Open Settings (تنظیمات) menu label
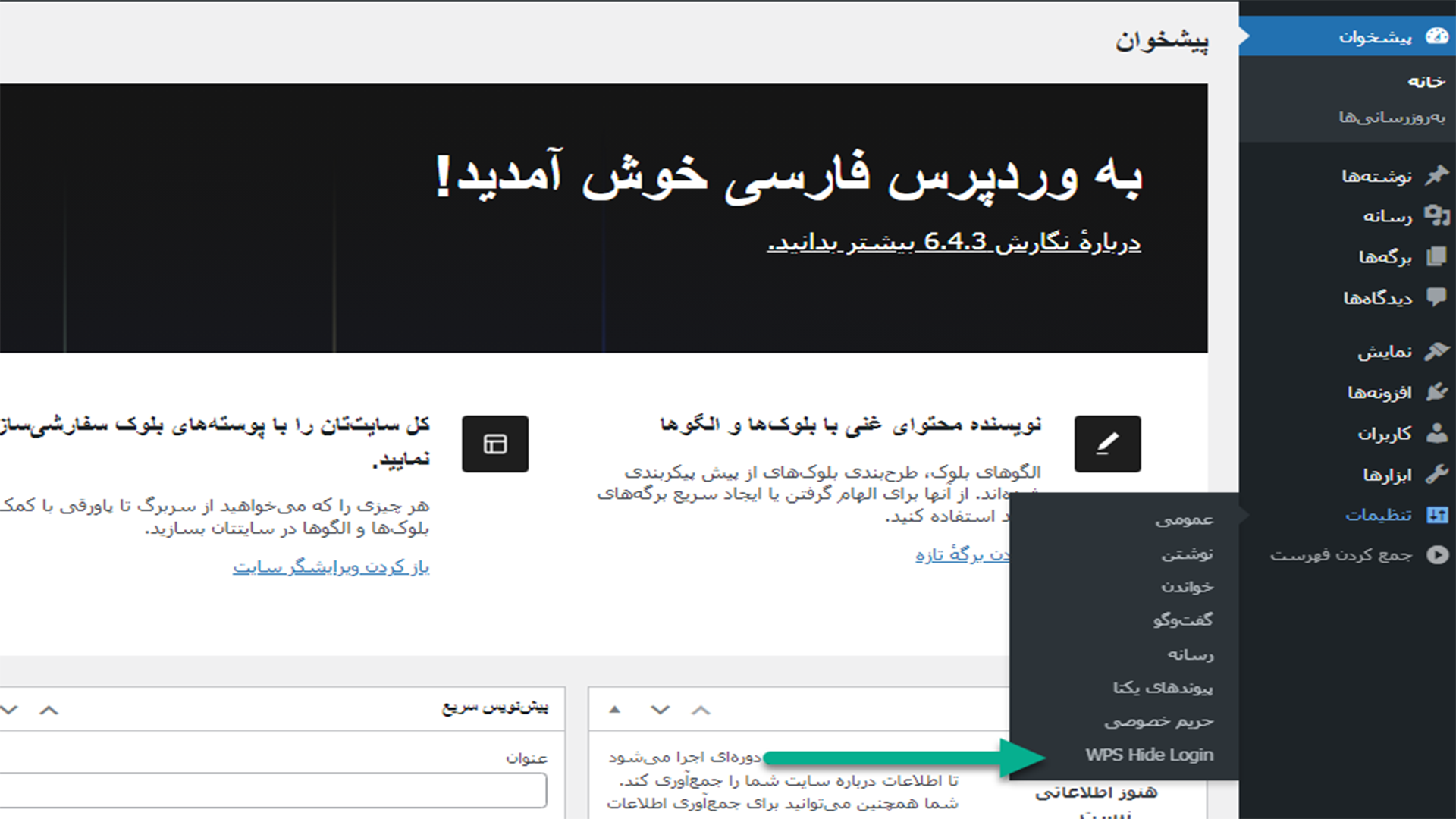 point(1379,515)
